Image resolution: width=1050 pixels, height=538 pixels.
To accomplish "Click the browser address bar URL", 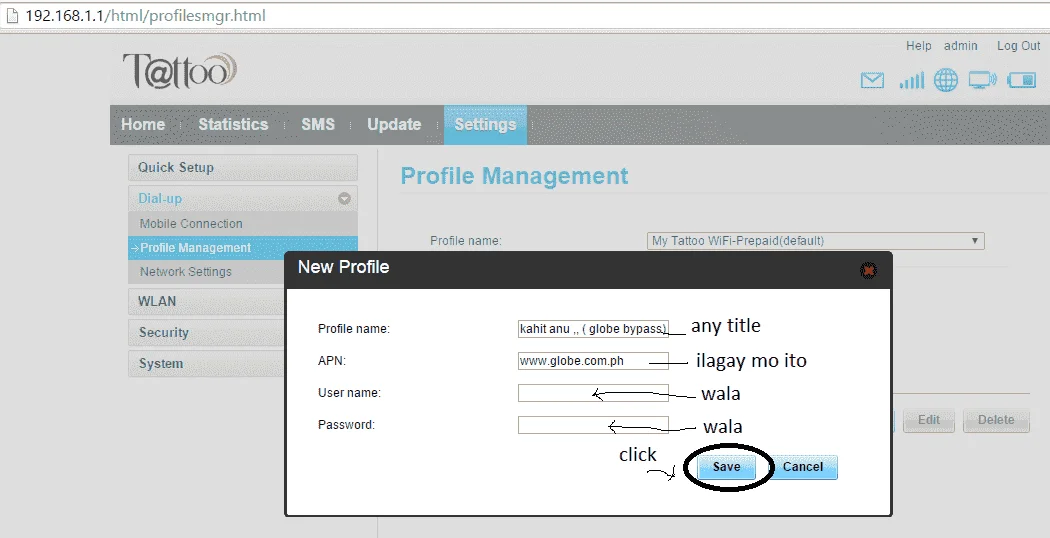I will tap(145, 15).
